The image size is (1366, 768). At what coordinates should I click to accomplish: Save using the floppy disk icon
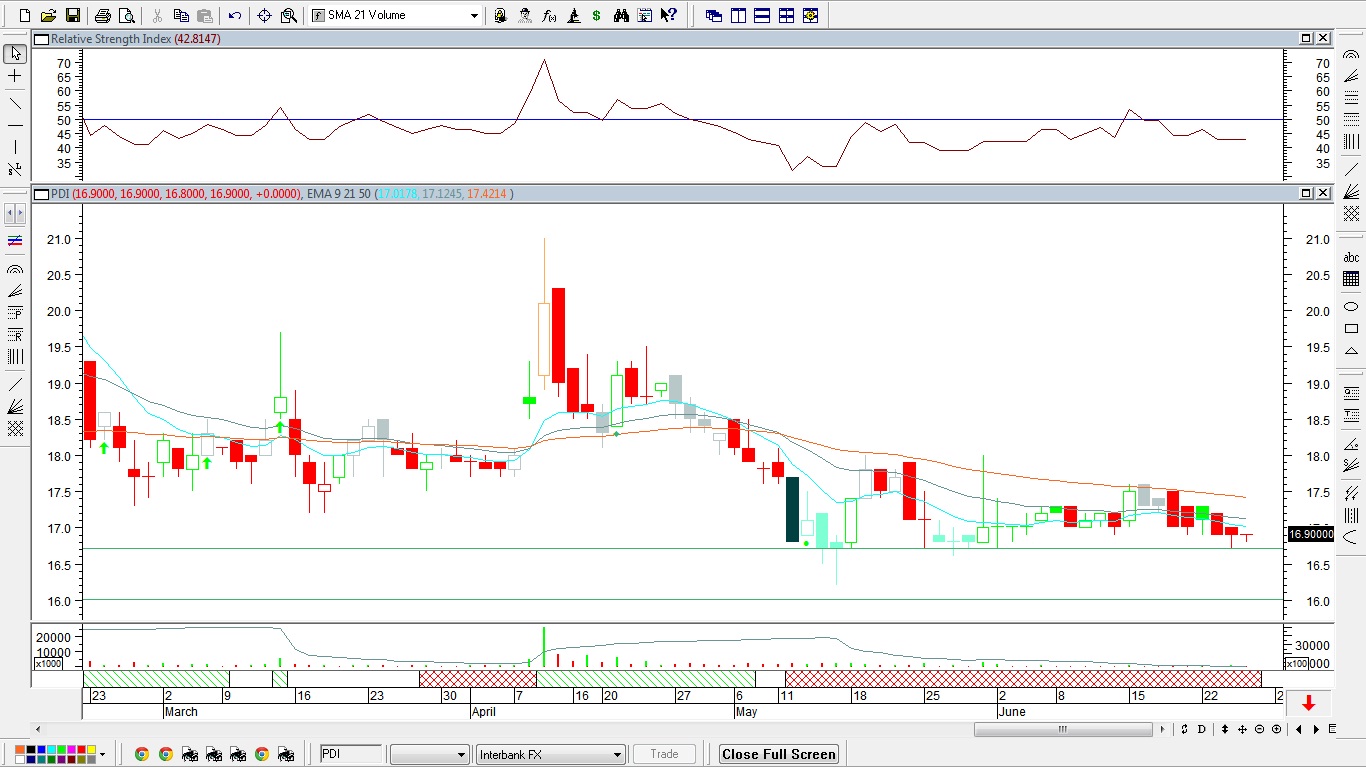(x=72, y=16)
